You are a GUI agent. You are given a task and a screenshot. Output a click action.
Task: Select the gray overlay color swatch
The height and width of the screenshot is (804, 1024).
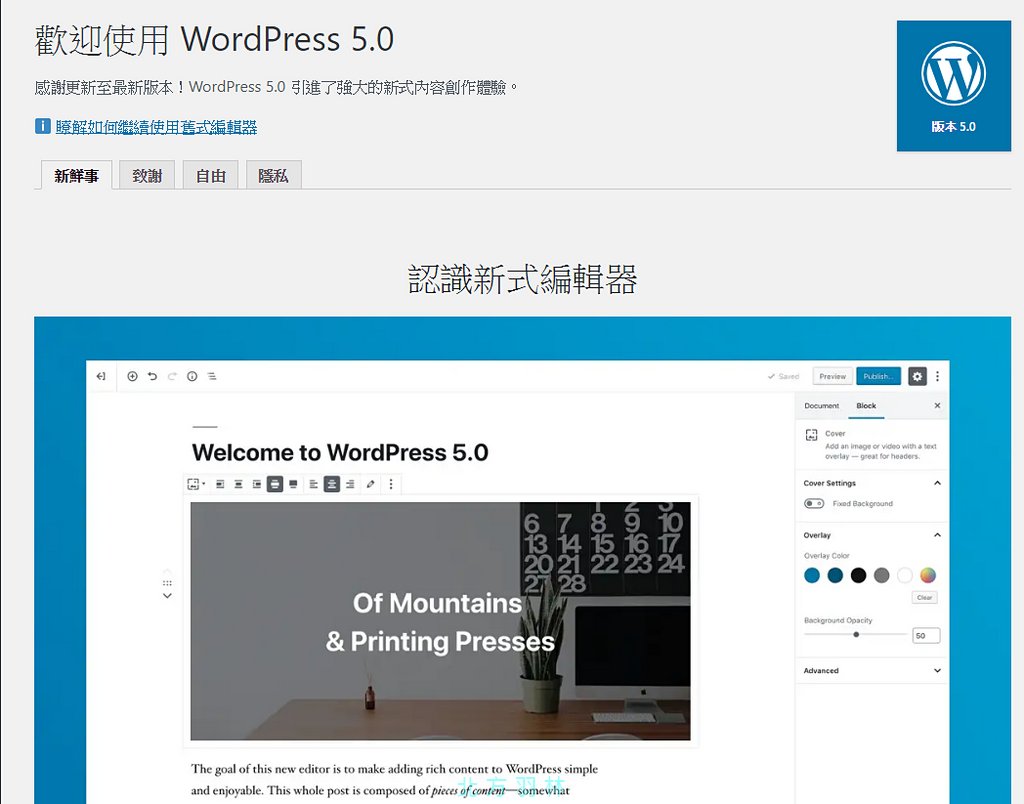click(882, 575)
